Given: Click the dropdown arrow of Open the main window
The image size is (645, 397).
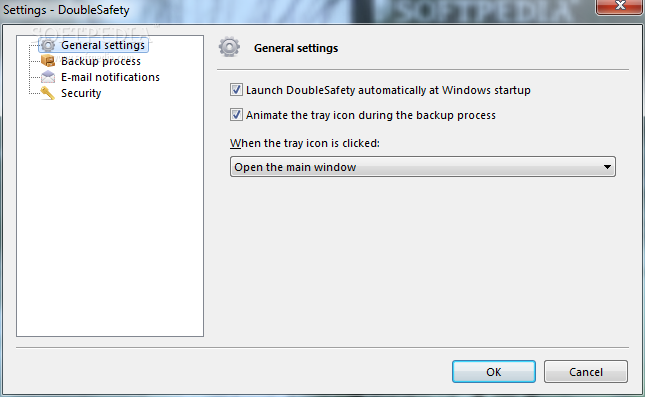Looking at the screenshot, I should (x=607, y=167).
